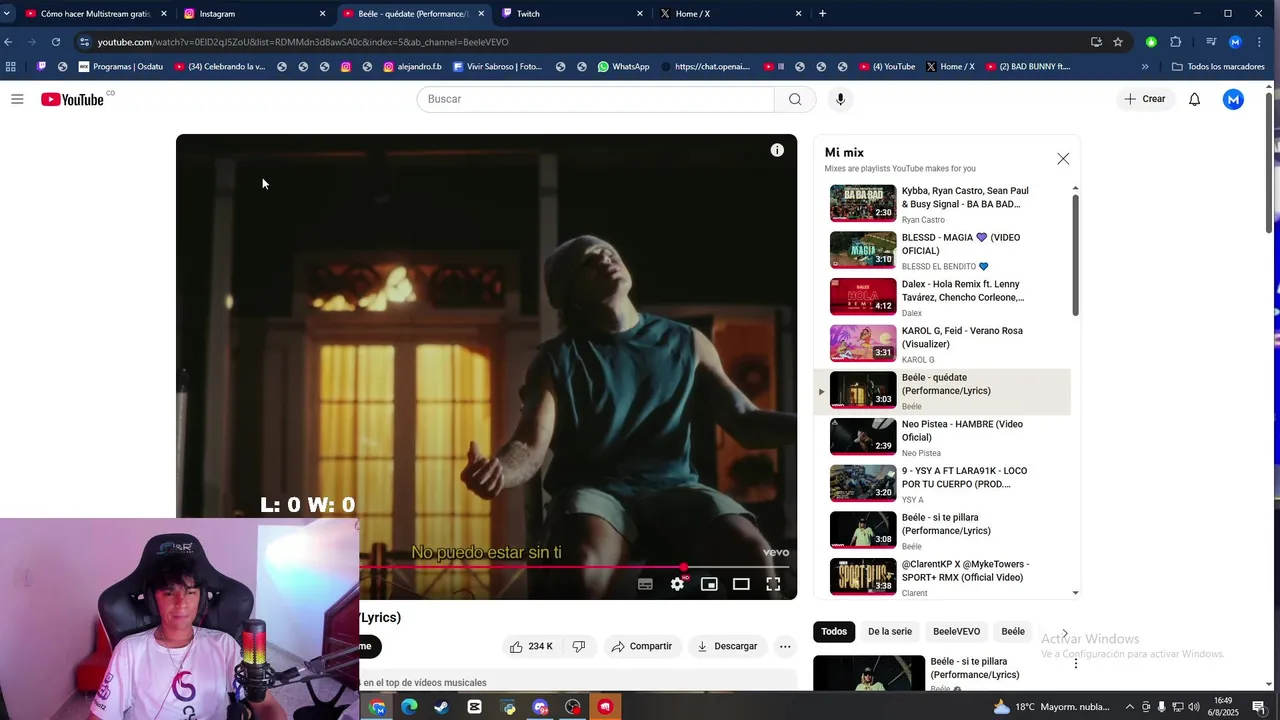1280x720 pixels.
Task: Open the YouTube hamburger guide menu
Action: [x=17, y=99]
